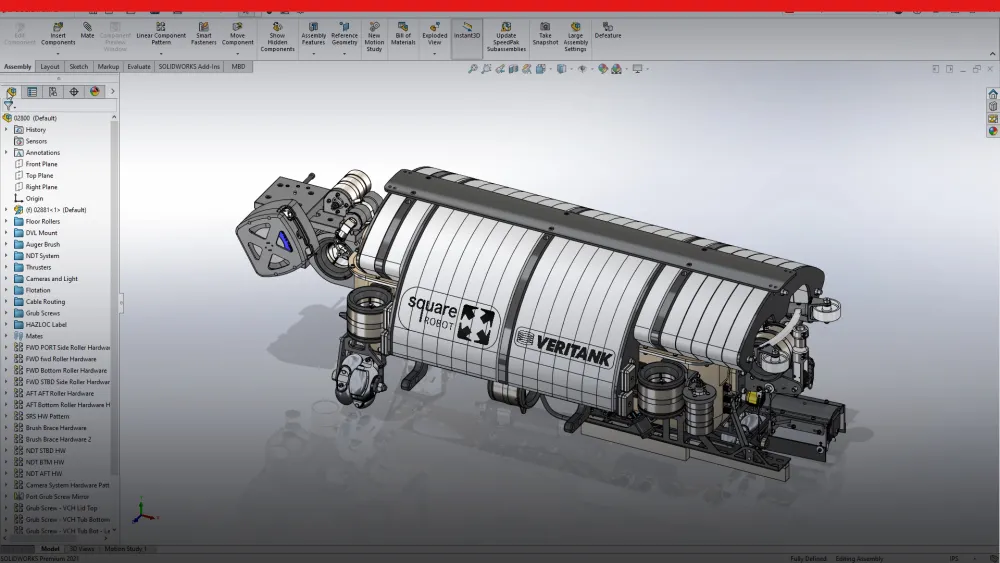This screenshot has height=563, width=1000.
Task: Open Exploded View dropdown arrow
Action: 434,54
